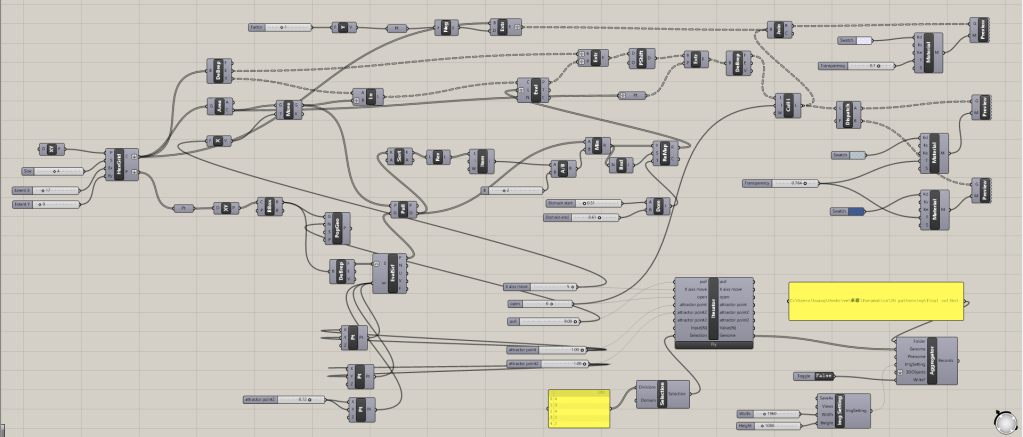The height and width of the screenshot is (437, 1023).
Task: Click the Join component near top right
Action: point(777,28)
